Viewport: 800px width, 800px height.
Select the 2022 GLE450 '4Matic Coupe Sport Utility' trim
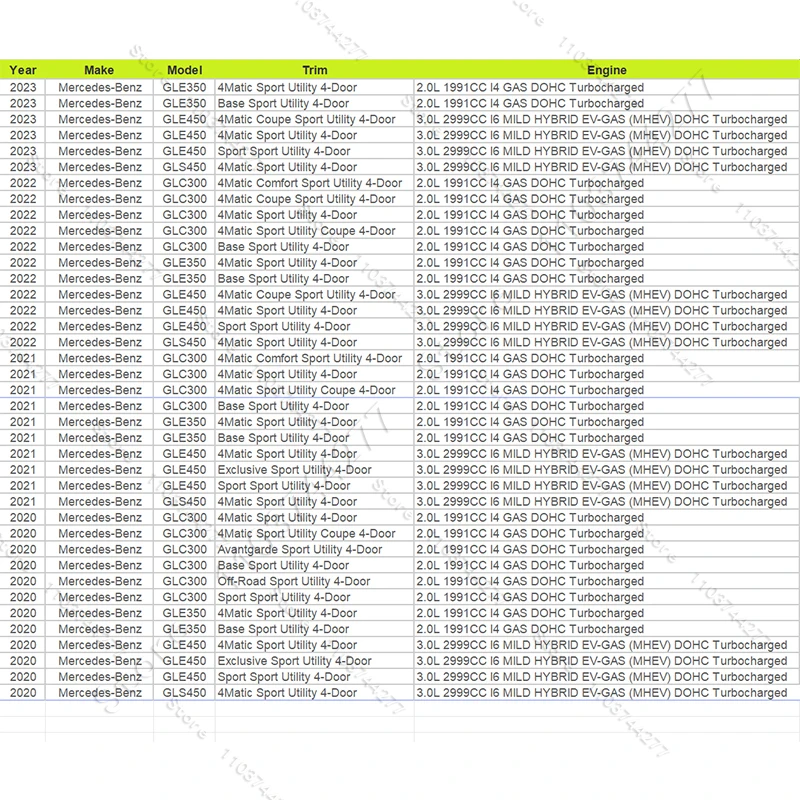pyautogui.click(x=314, y=294)
